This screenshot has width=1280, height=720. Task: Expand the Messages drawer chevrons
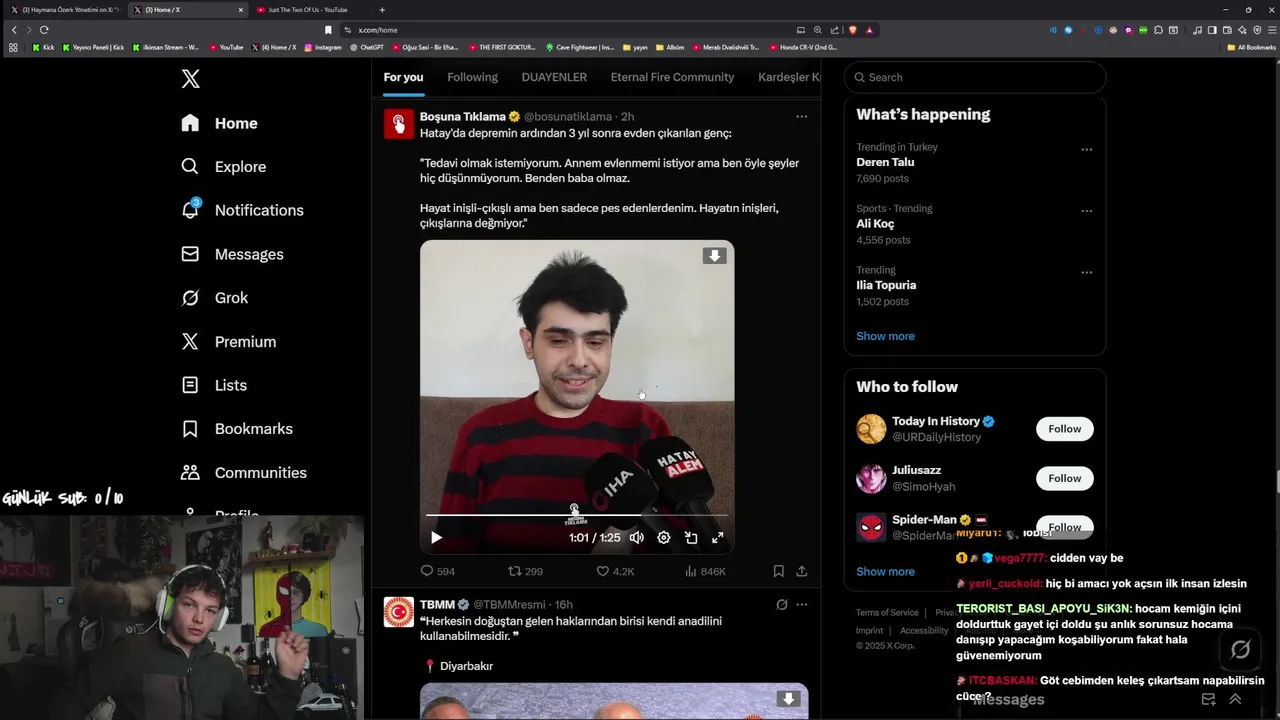click(x=1235, y=699)
